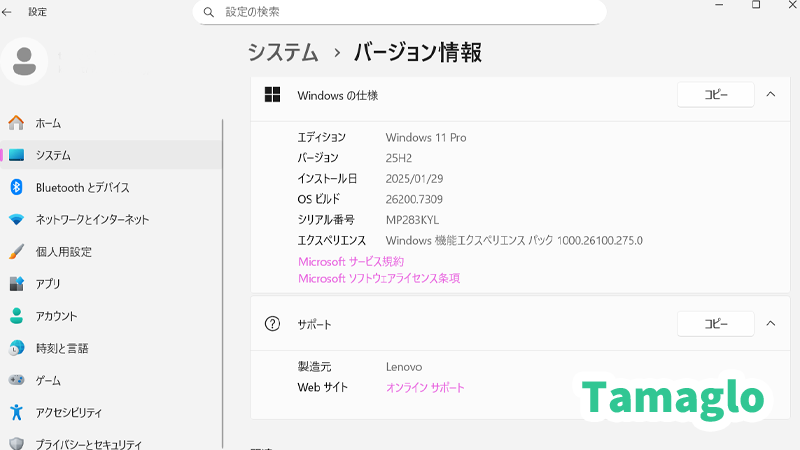Open ゲーム settings category
Viewport: 800px width, 450px height.
(x=48, y=380)
